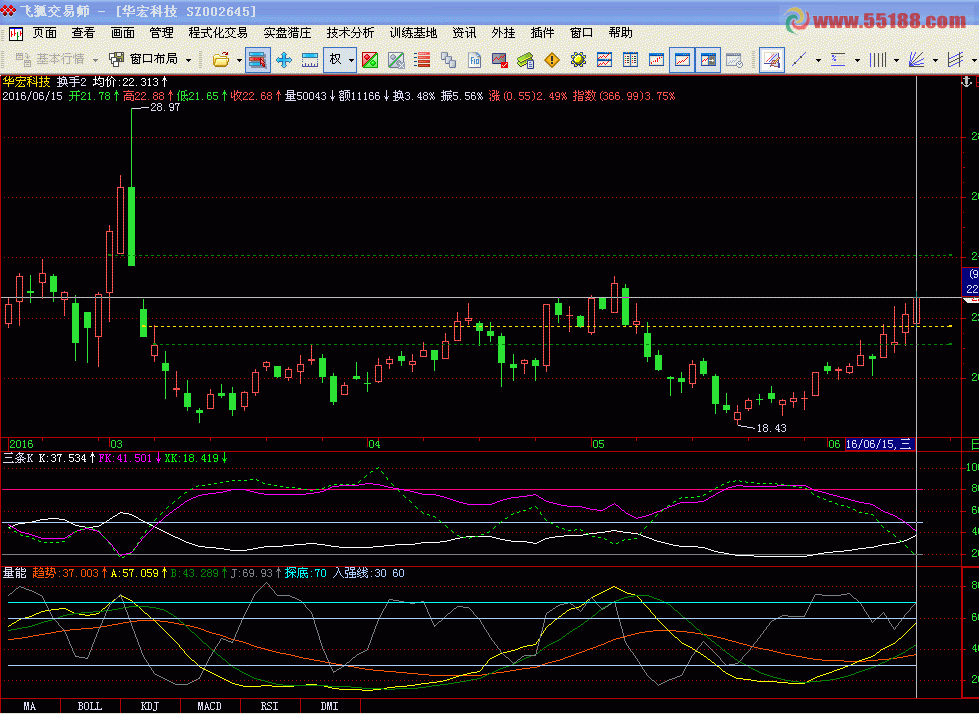Click the open folder icon
This screenshot has height=714, width=979.
(220, 60)
